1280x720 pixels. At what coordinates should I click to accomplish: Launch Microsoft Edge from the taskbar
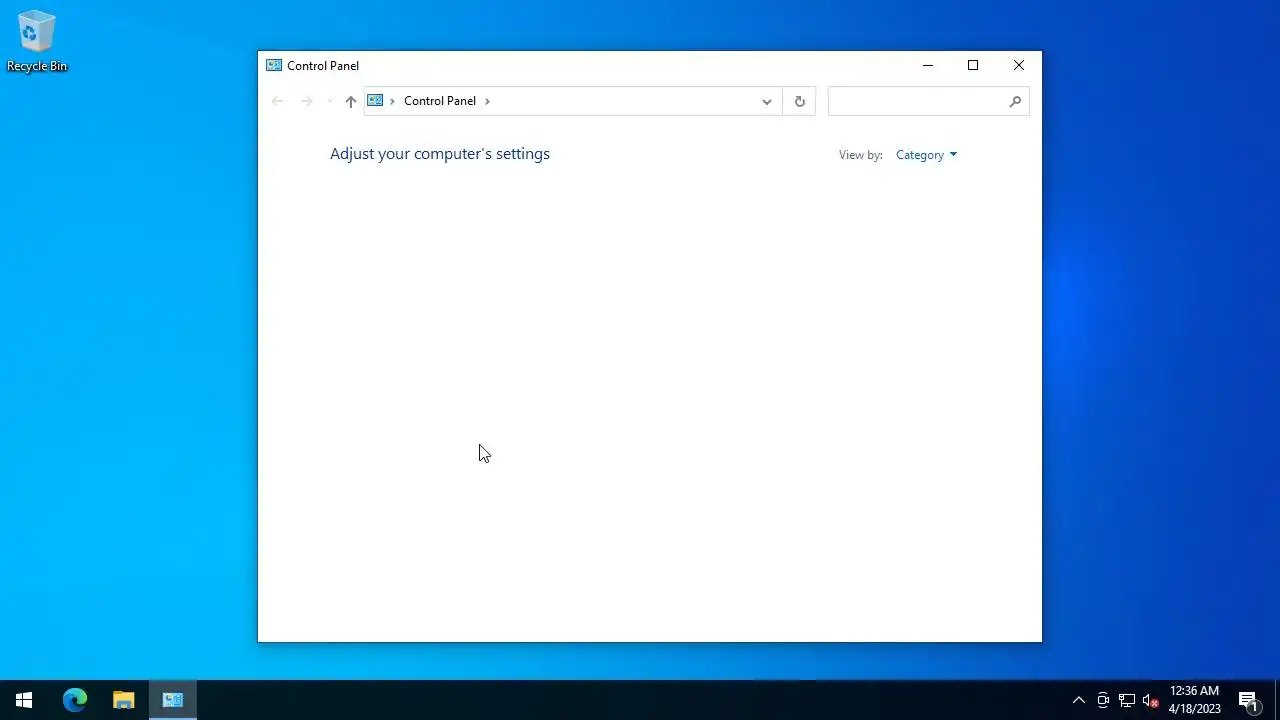[75, 700]
